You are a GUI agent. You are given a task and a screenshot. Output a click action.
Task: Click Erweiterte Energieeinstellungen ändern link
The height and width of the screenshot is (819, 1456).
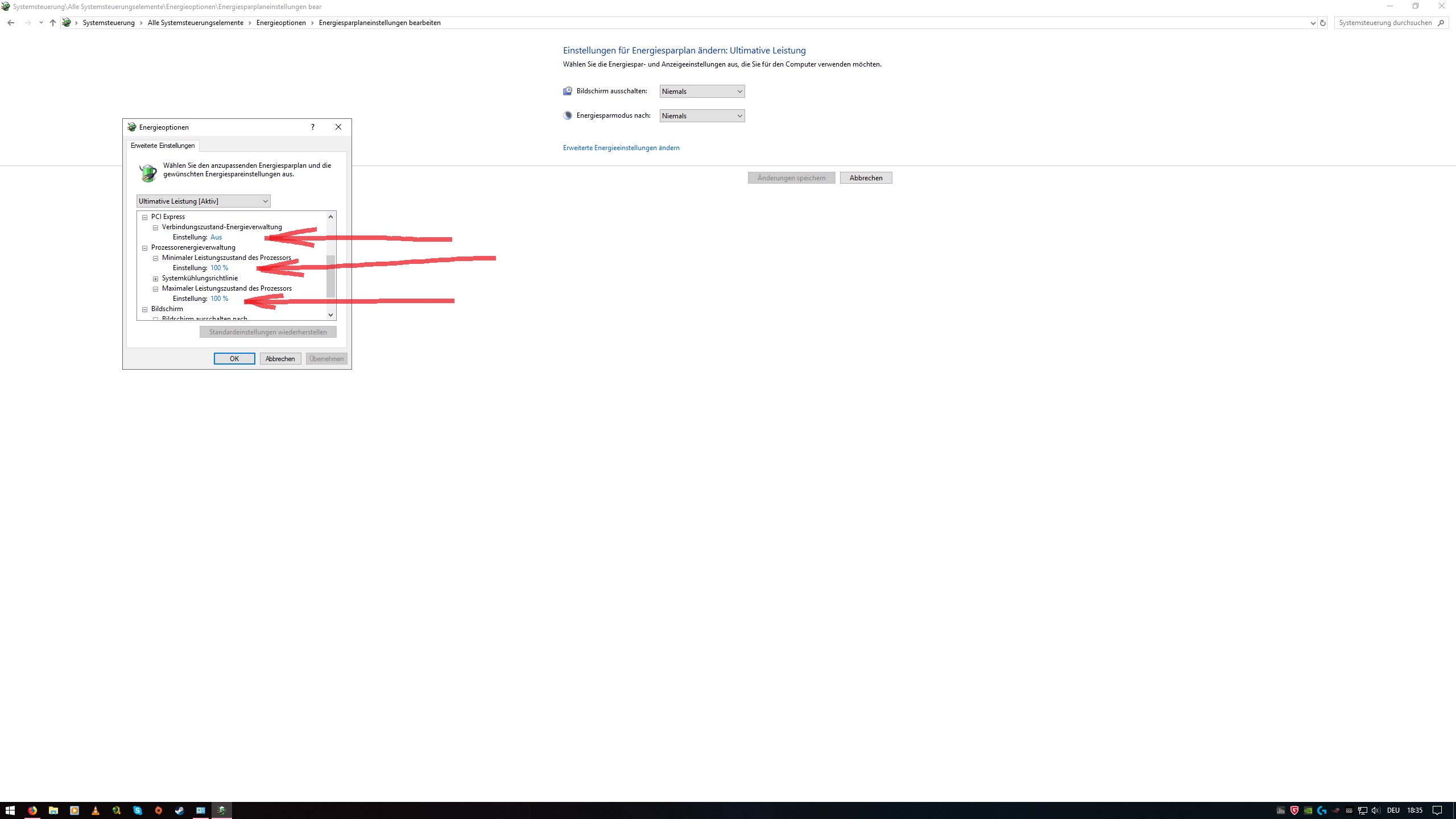tap(621, 148)
